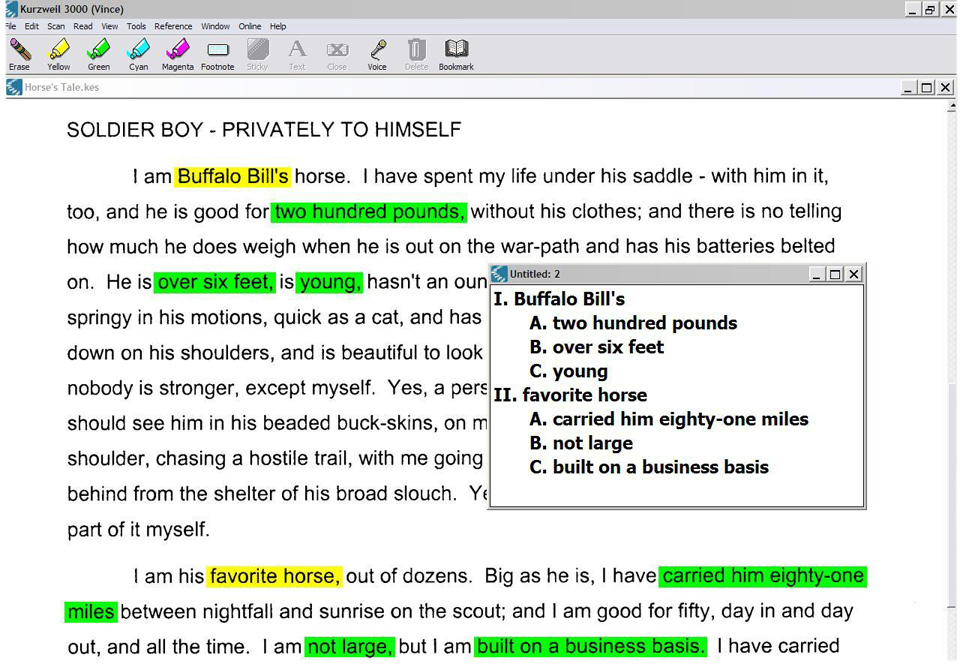Screen dimensions: 960x670
Task: Click the highlighted 'over six feet,' phrase
Action: pos(215,282)
